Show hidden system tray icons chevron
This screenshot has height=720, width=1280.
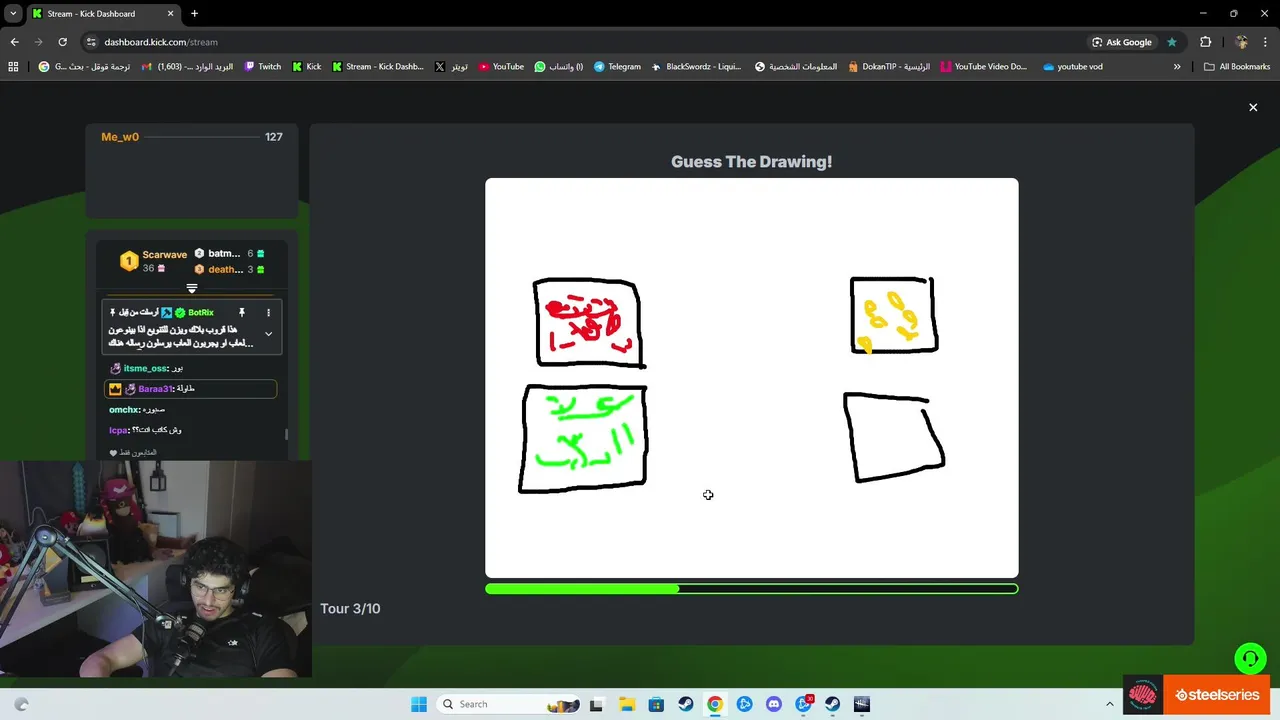coord(1109,704)
